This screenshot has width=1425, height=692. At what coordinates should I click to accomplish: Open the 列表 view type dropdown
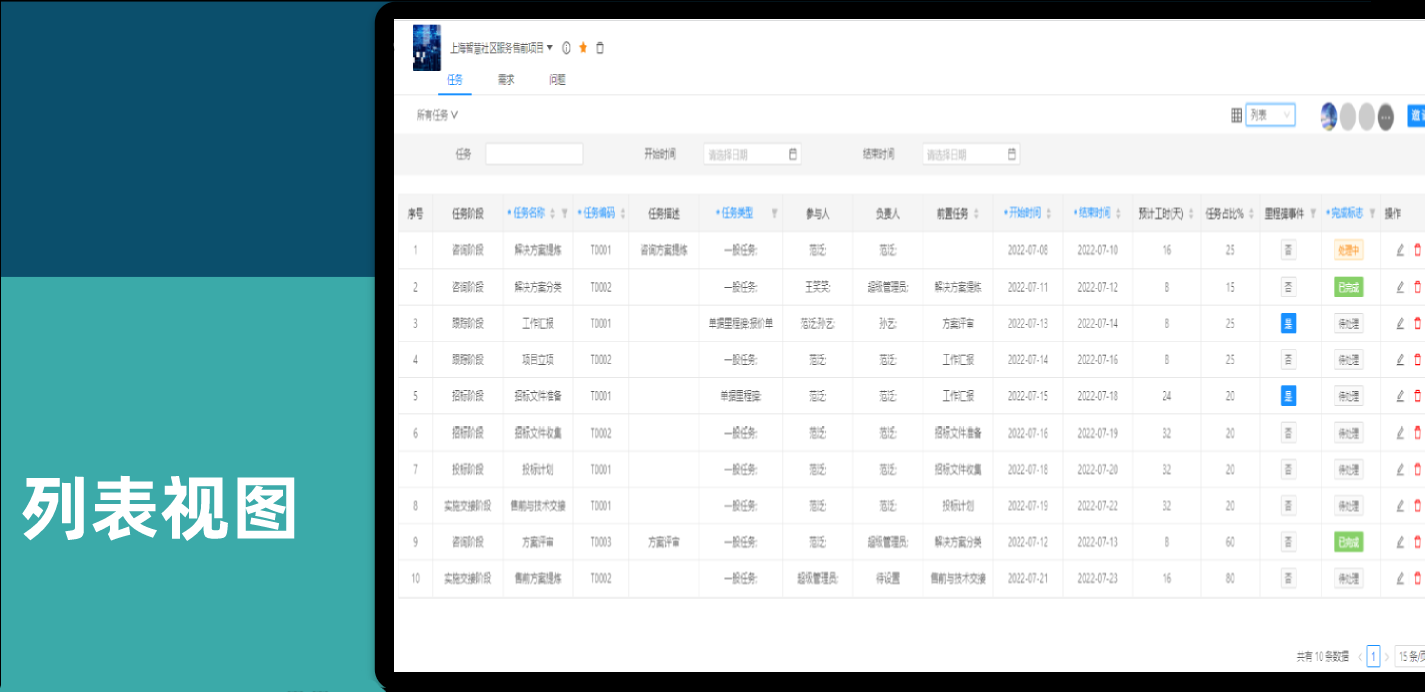pyautogui.click(x=1270, y=116)
